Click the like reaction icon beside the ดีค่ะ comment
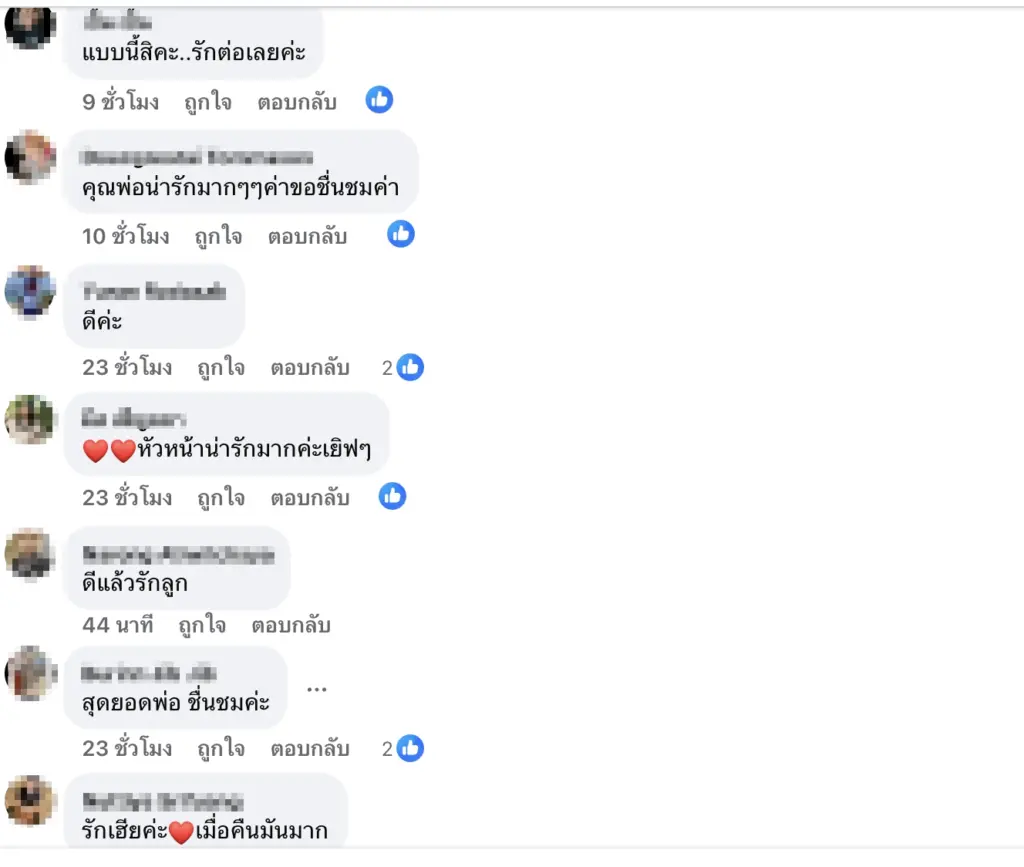Screen dimensions: 1024x867 pyautogui.click(x=410, y=367)
